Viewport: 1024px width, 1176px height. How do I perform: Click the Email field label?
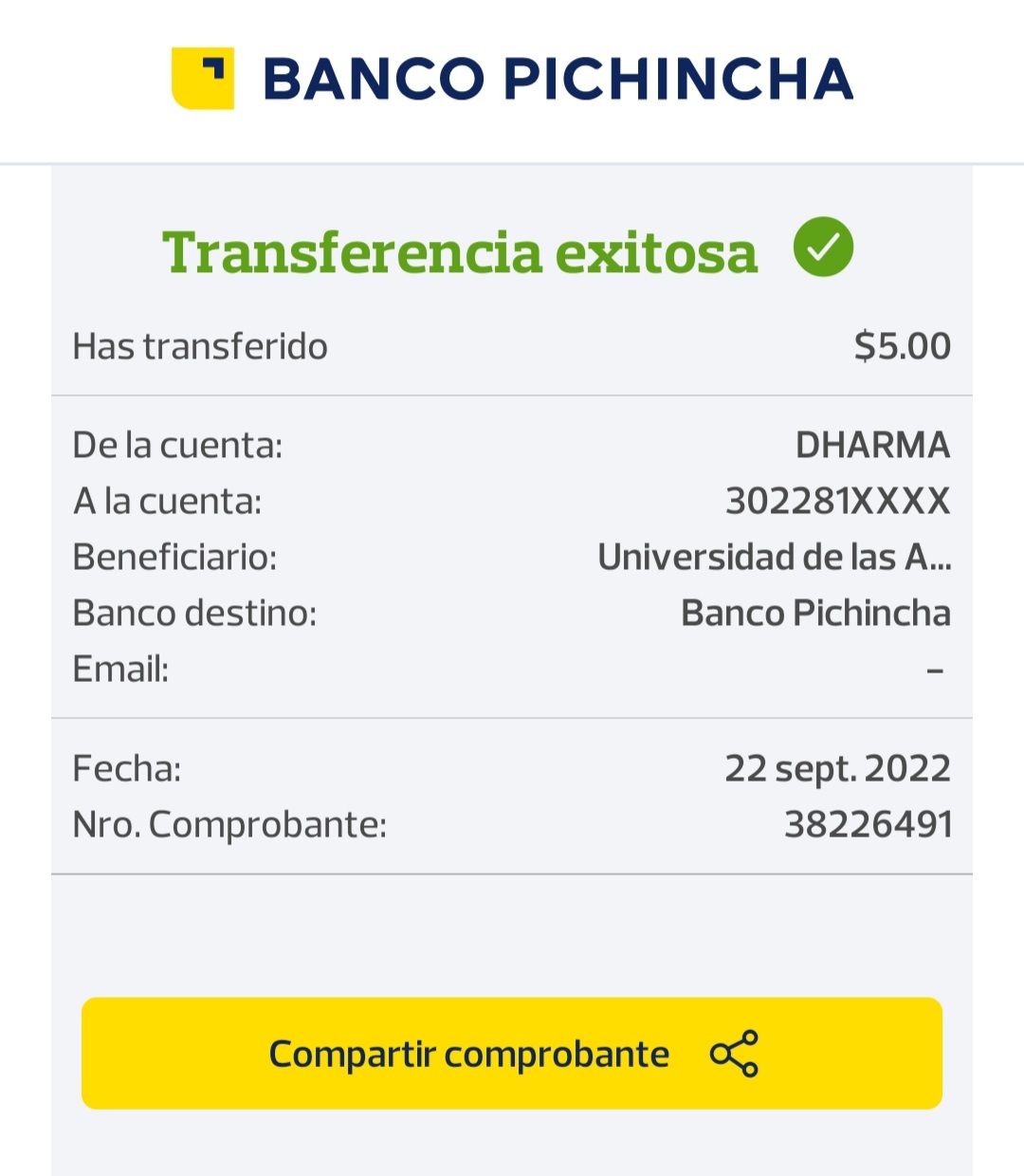point(120,669)
